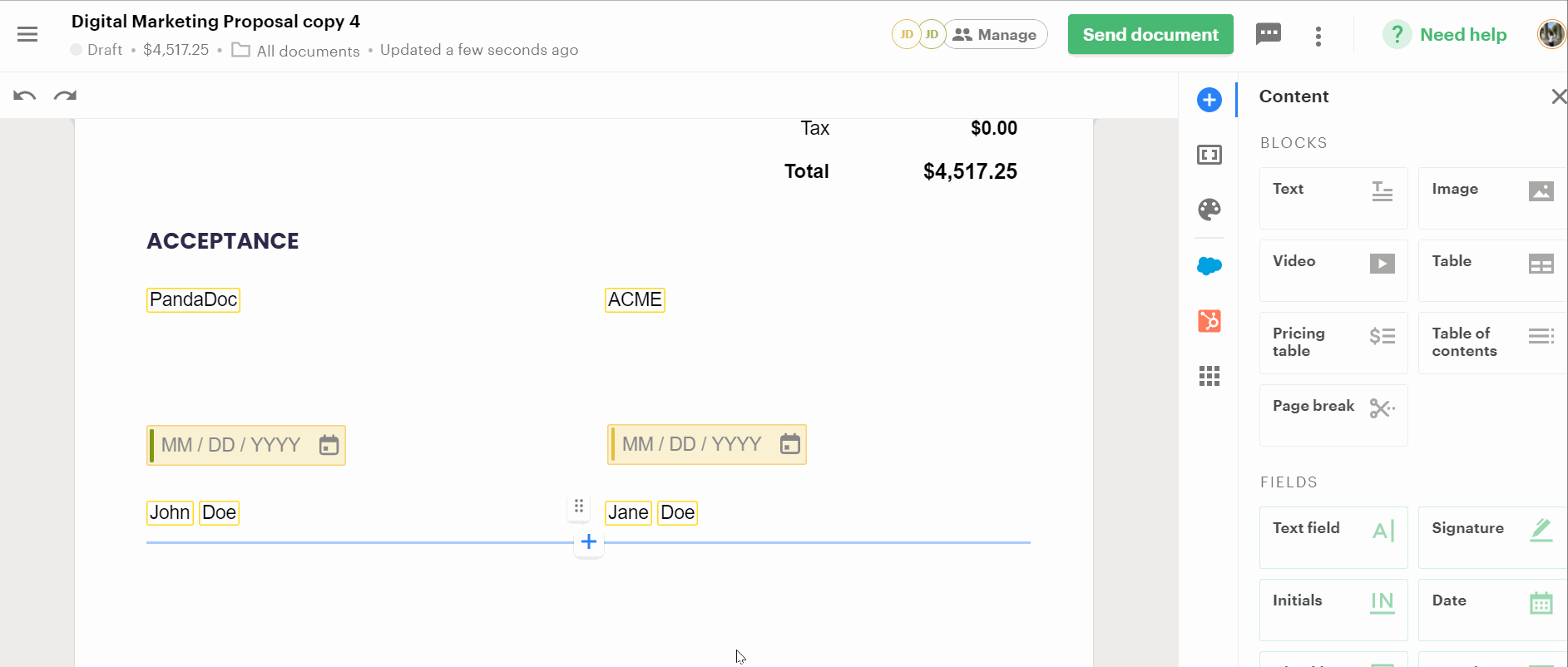This screenshot has height=667, width=1568.
Task: Click the blue plus add block button
Action: 589,542
